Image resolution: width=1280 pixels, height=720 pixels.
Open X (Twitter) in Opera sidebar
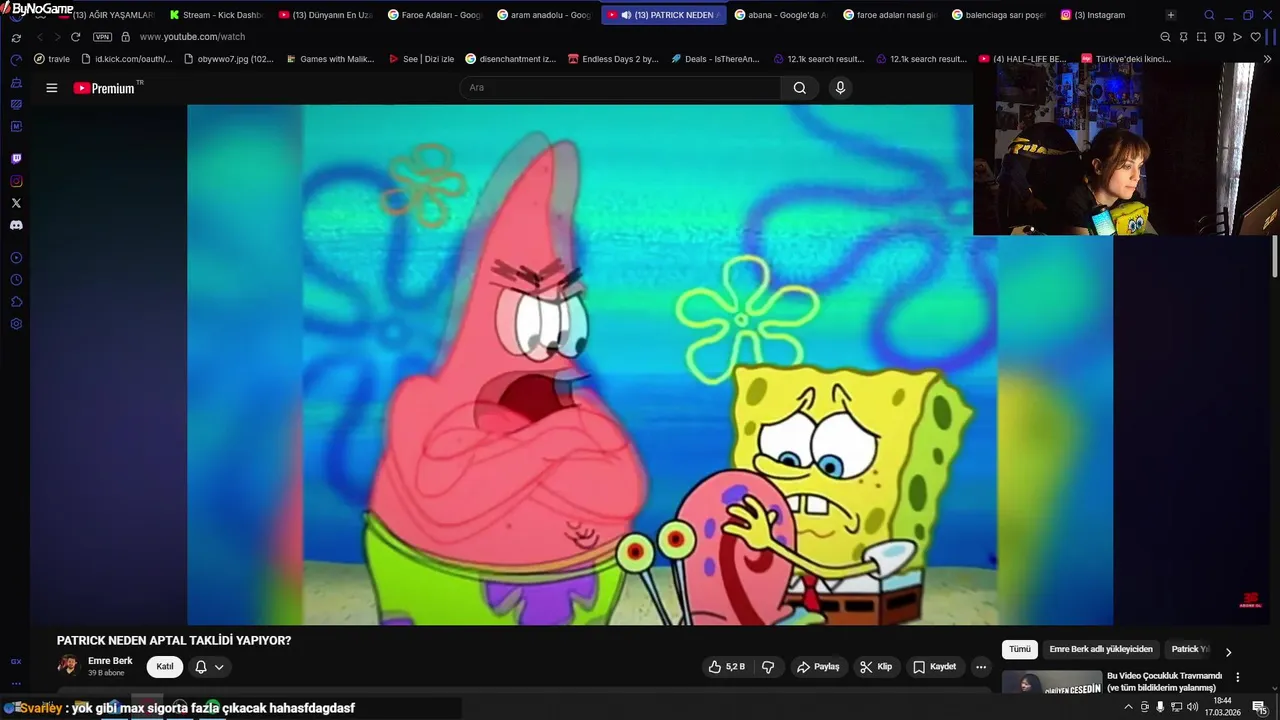16,203
